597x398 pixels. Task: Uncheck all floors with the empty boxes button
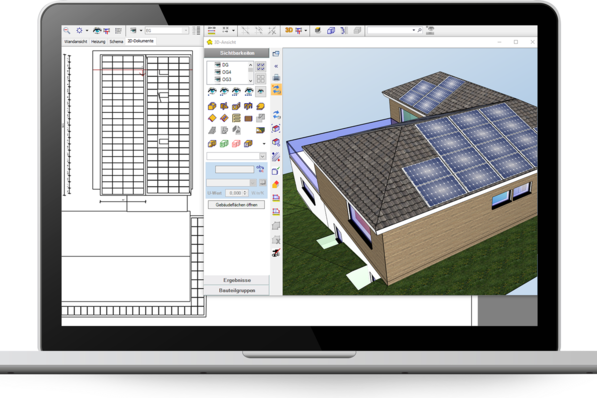(x=260, y=79)
